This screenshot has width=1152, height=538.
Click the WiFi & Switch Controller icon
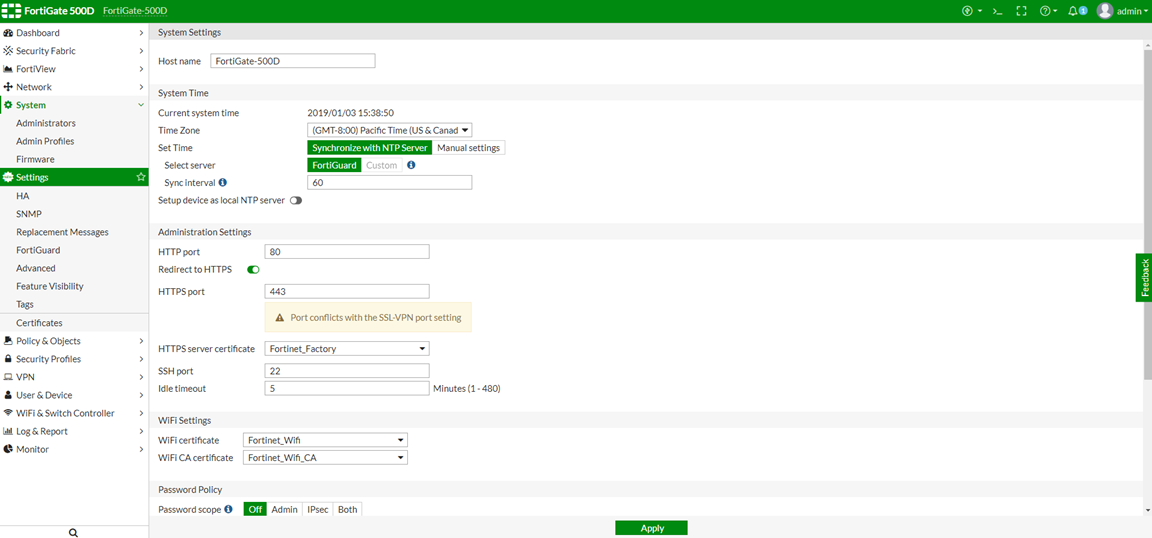tap(8, 413)
